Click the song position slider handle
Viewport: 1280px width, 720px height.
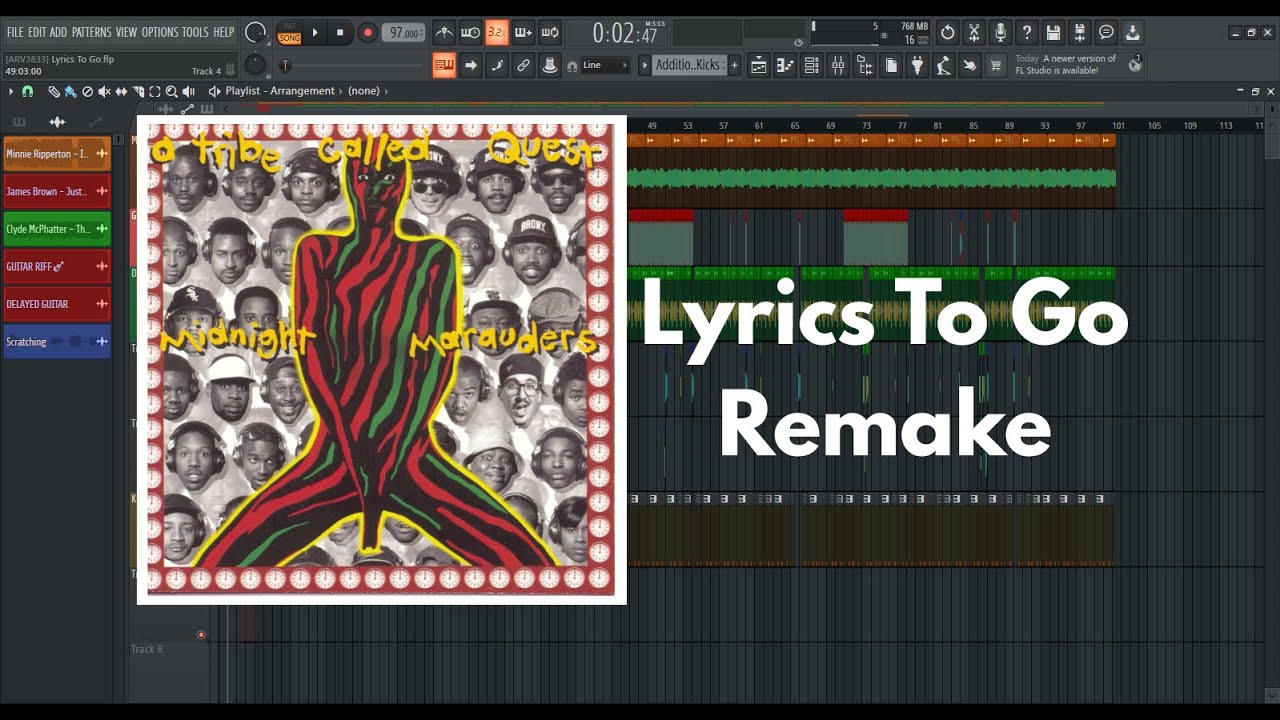[285, 66]
